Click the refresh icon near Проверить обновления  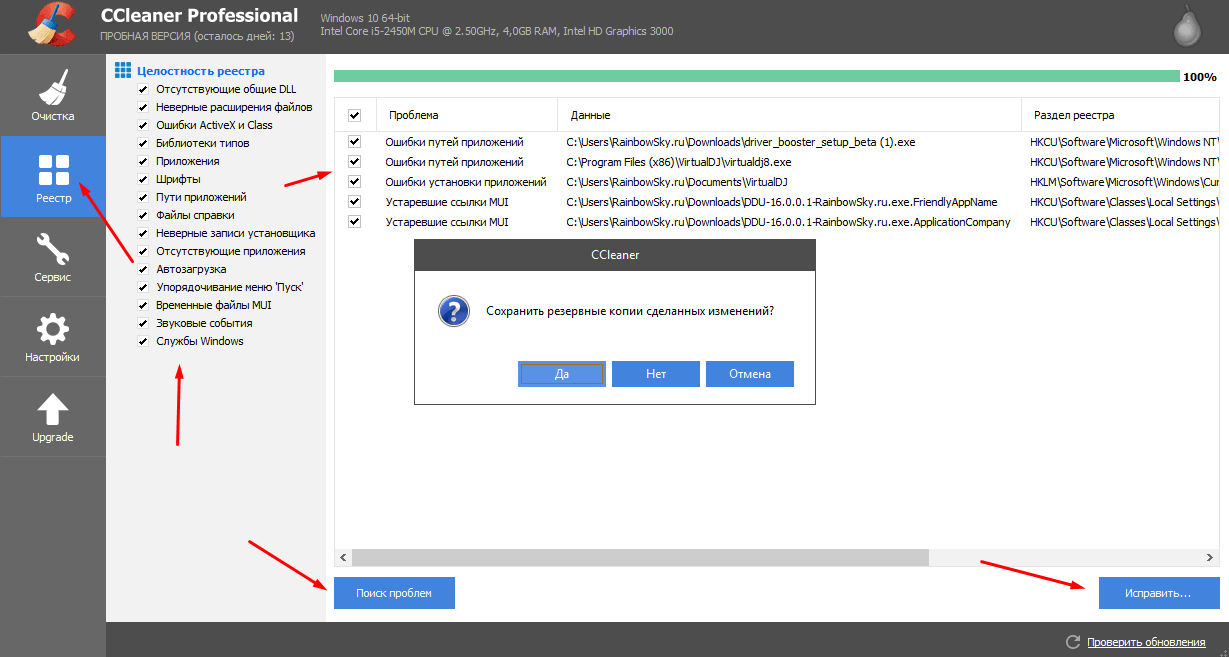click(1073, 642)
